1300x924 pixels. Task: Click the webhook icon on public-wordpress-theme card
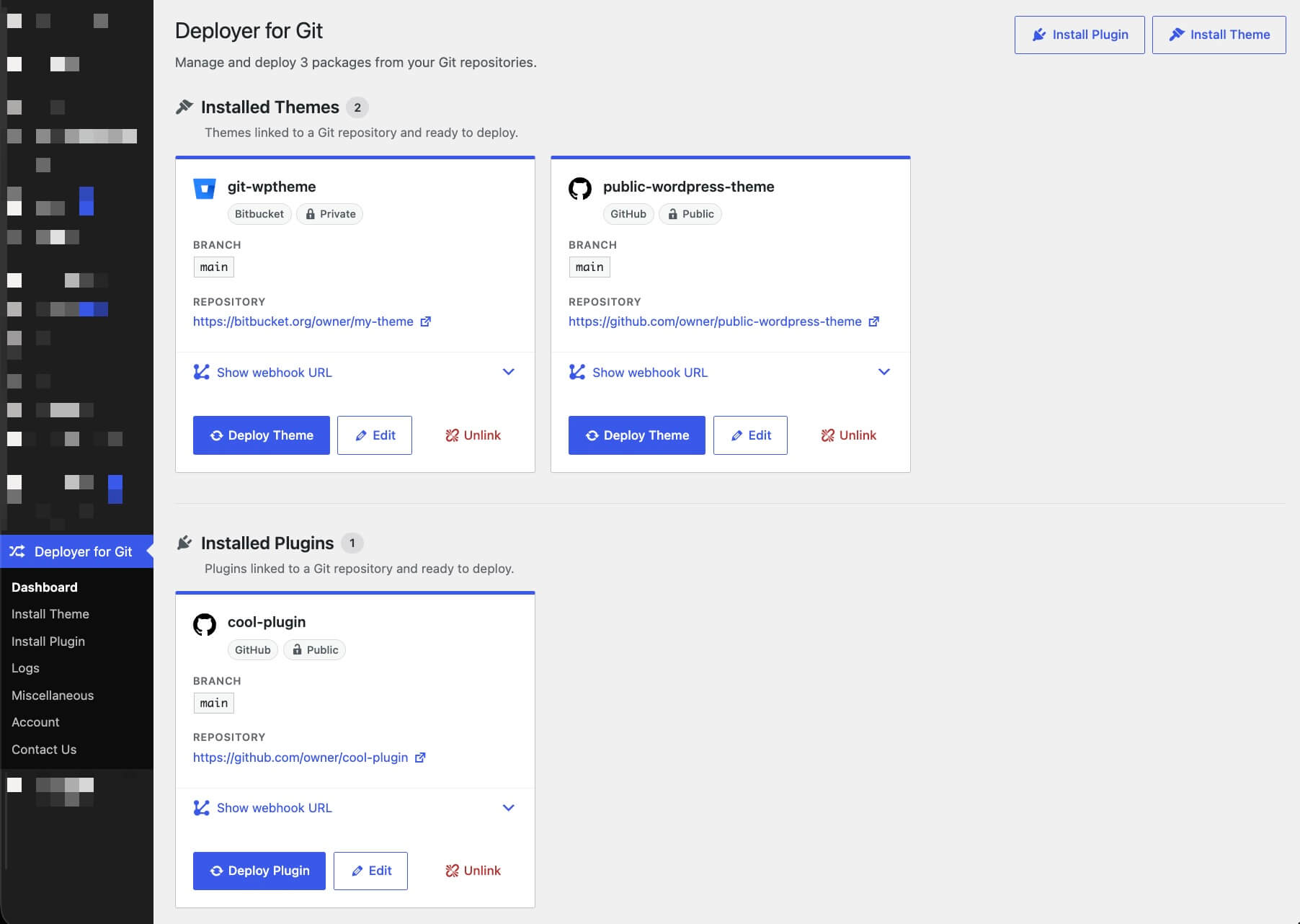[577, 372]
